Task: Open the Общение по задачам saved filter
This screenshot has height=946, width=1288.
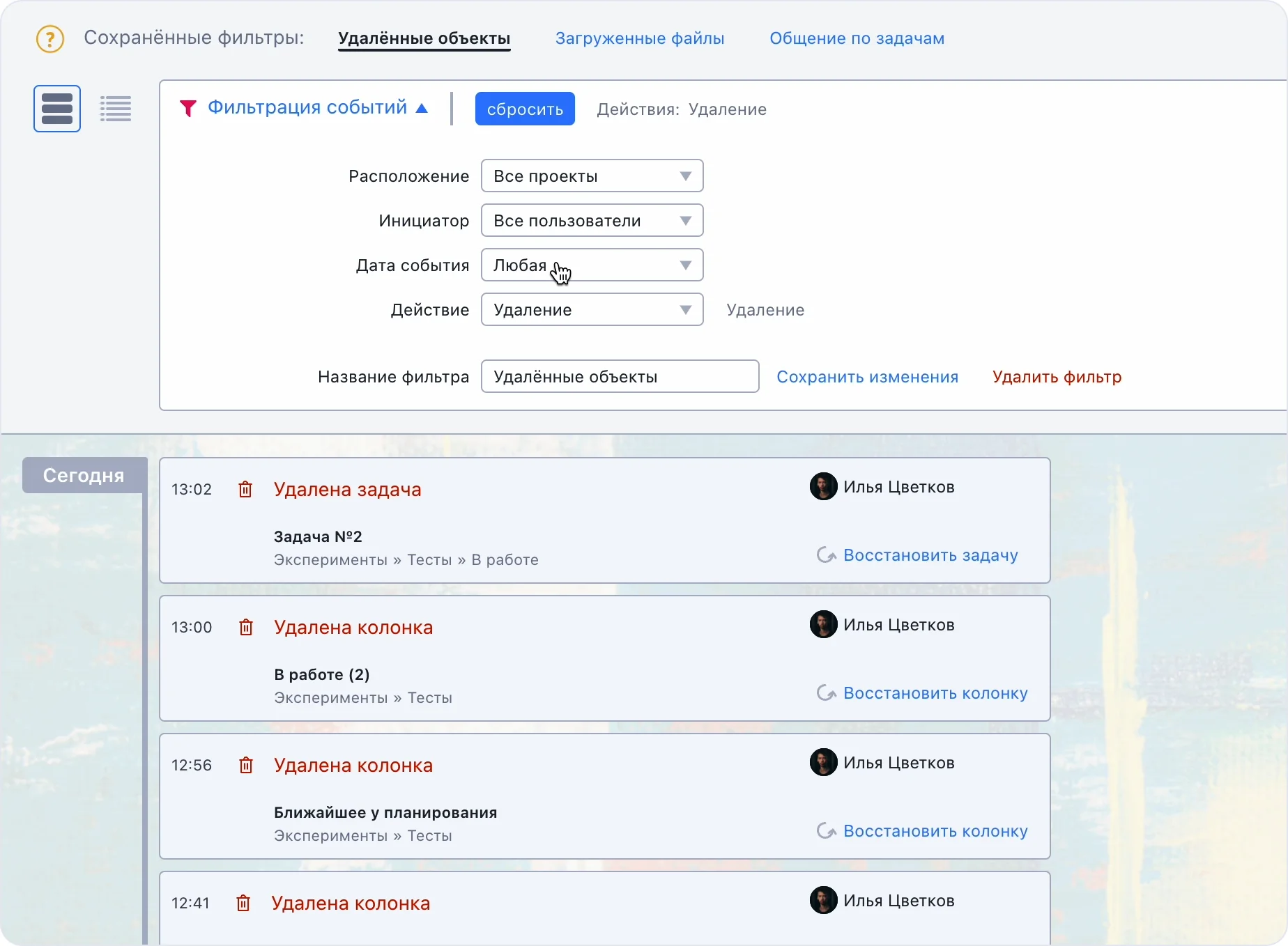Action: click(x=857, y=39)
